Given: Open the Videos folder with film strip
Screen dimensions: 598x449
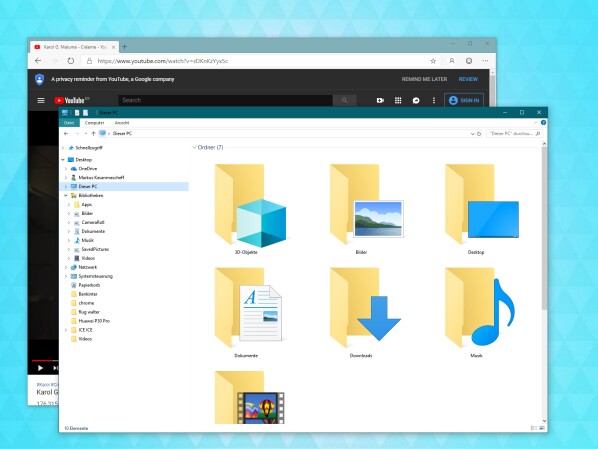Looking at the screenshot, I should [x=249, y=397].
